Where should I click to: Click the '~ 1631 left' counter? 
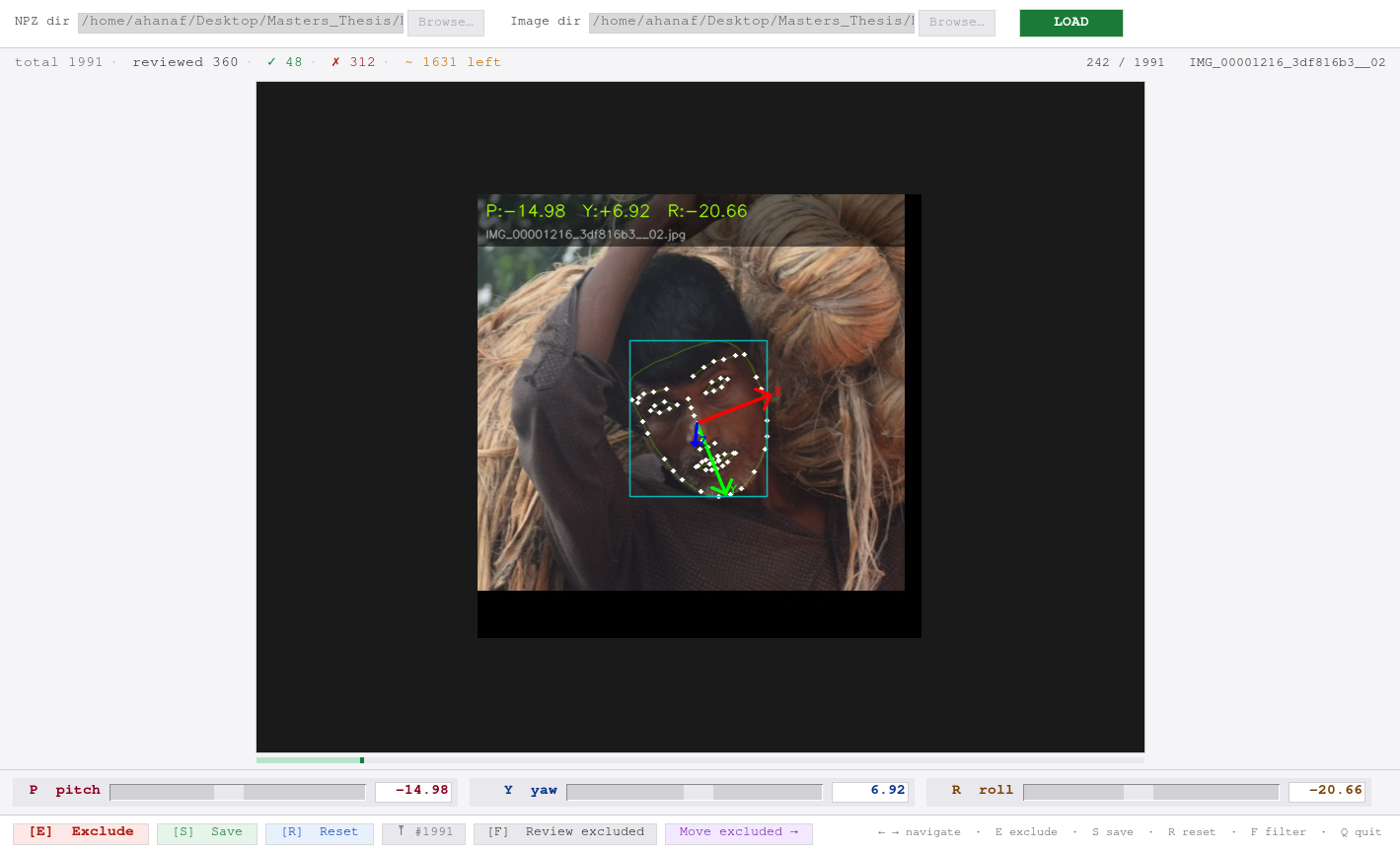(x=453, y=62)
